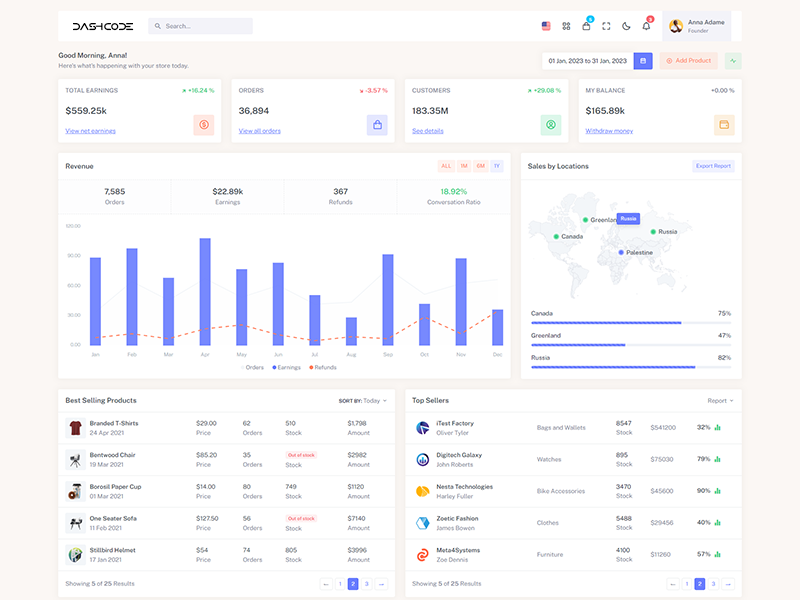Click the user icon in Customers card
Image resolution: width=800 pixels, height=600 pixels.
551,125
